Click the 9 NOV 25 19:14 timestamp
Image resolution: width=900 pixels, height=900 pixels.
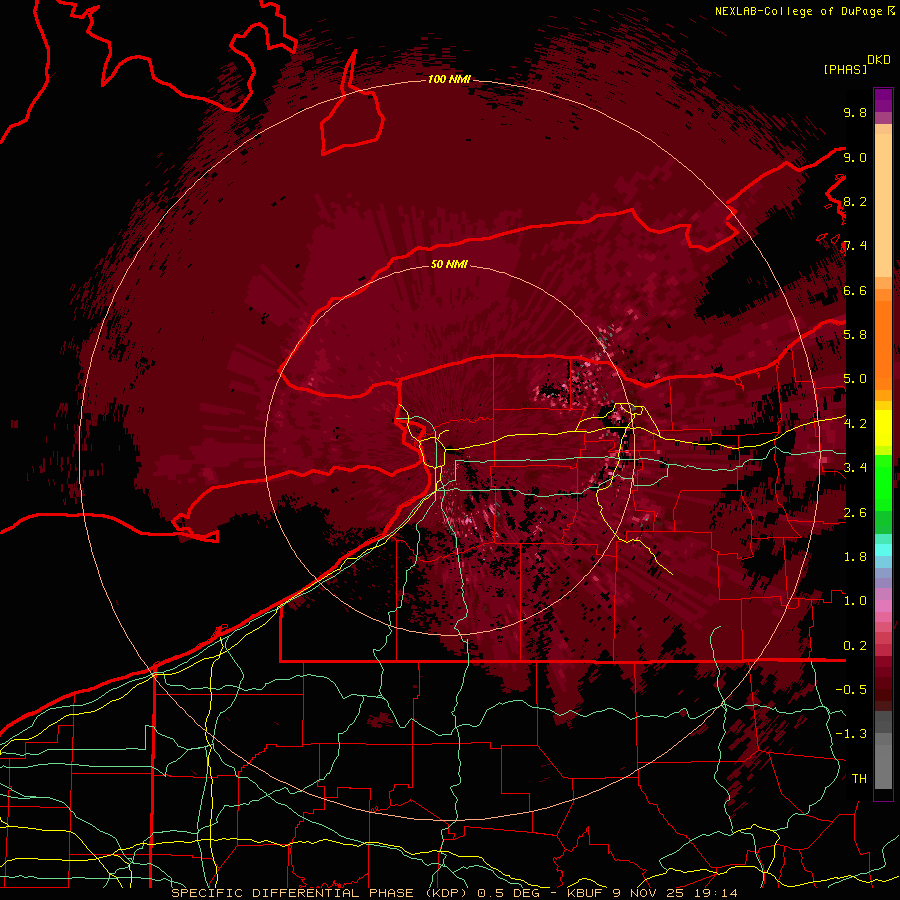[676, 893]
